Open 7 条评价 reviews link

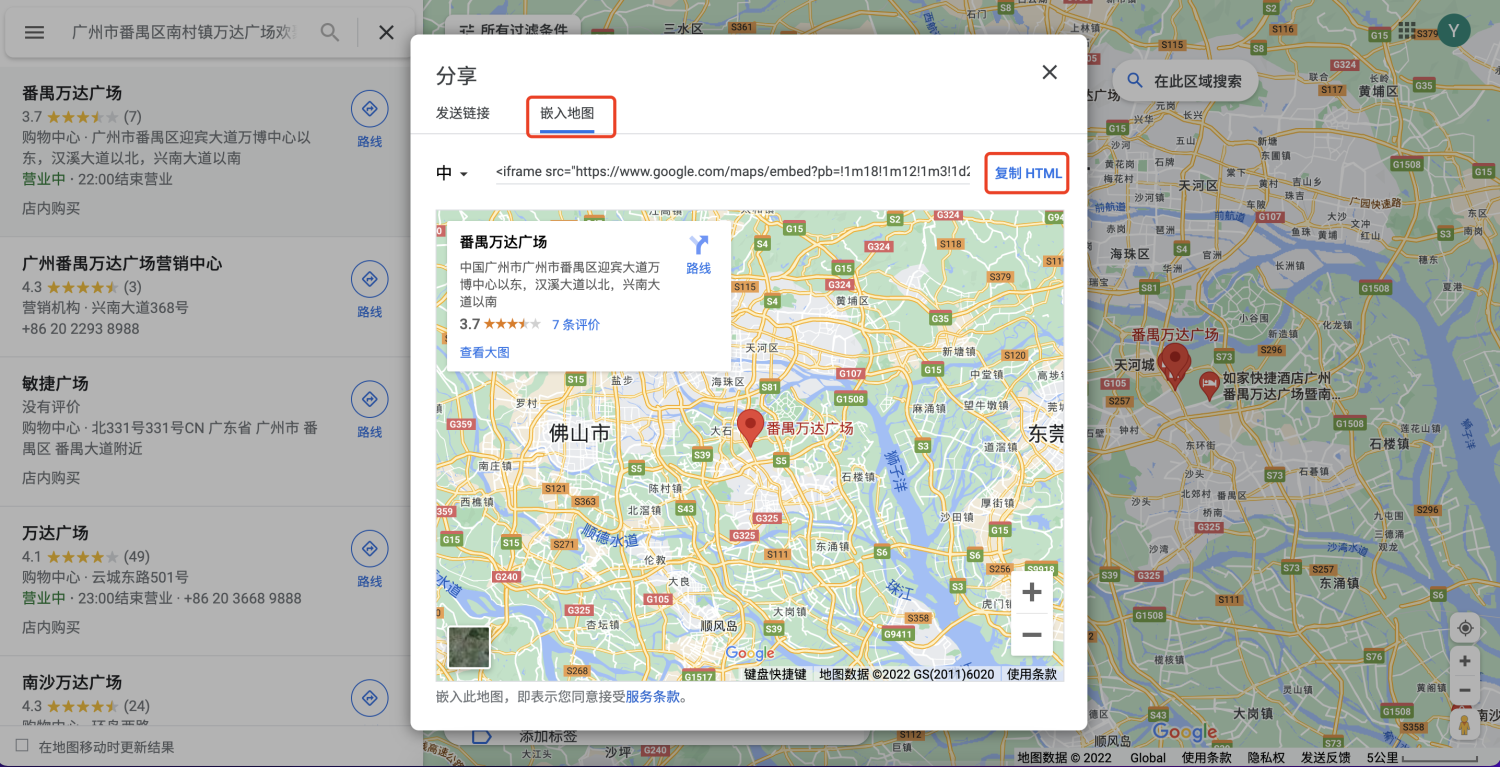coord(576,324)
